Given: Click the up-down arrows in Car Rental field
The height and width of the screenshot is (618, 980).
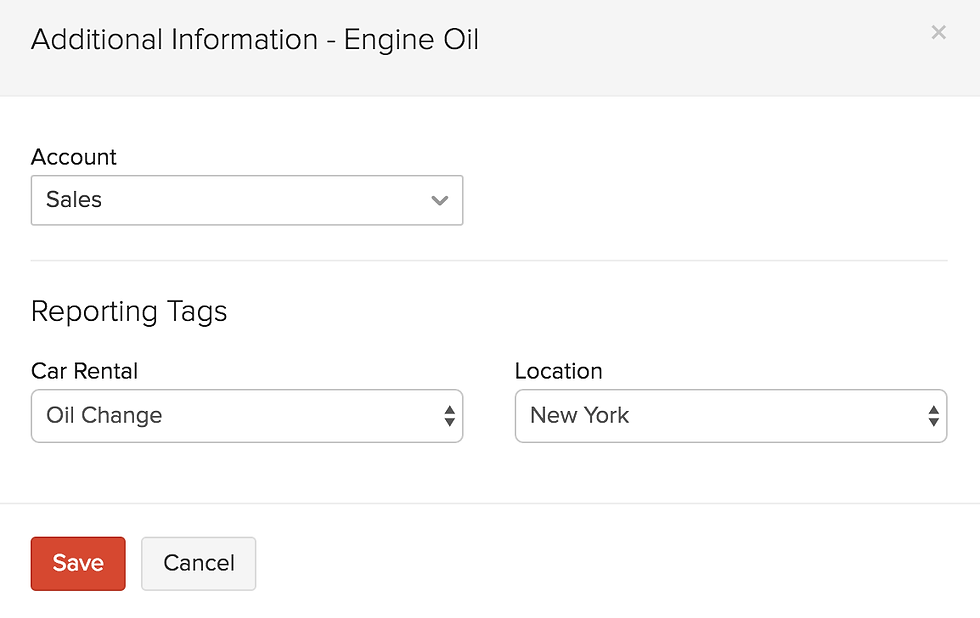Looking at the screenshot, I should point(449,416).
